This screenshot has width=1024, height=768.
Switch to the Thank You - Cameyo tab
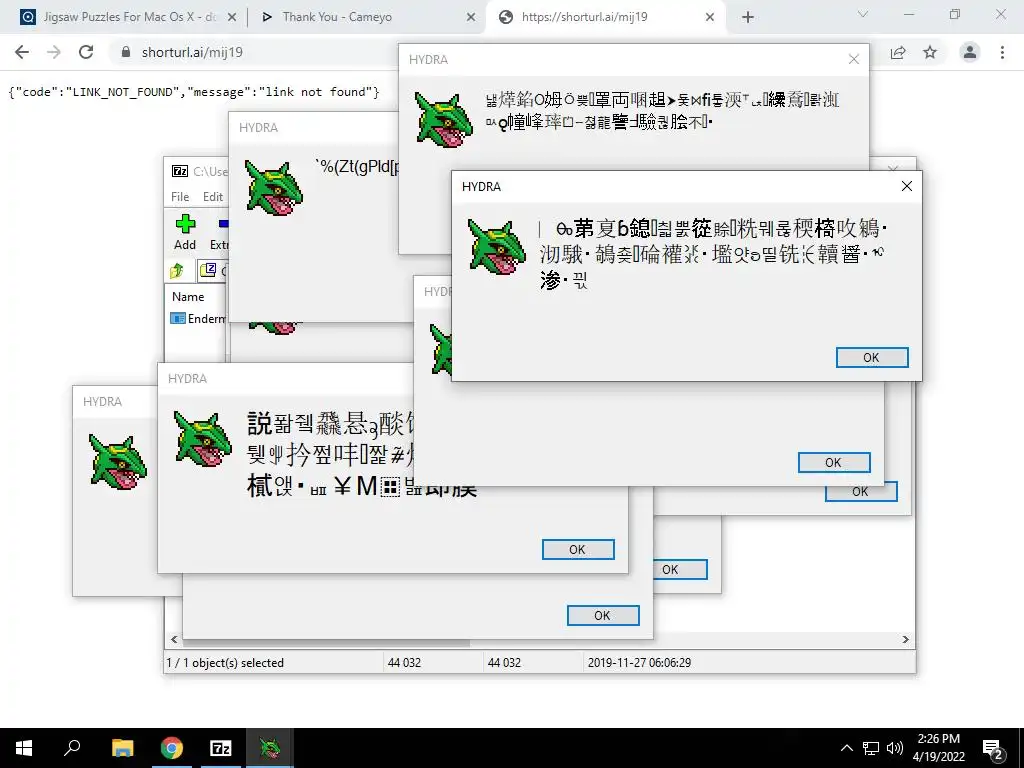click(x=366, y=17)
